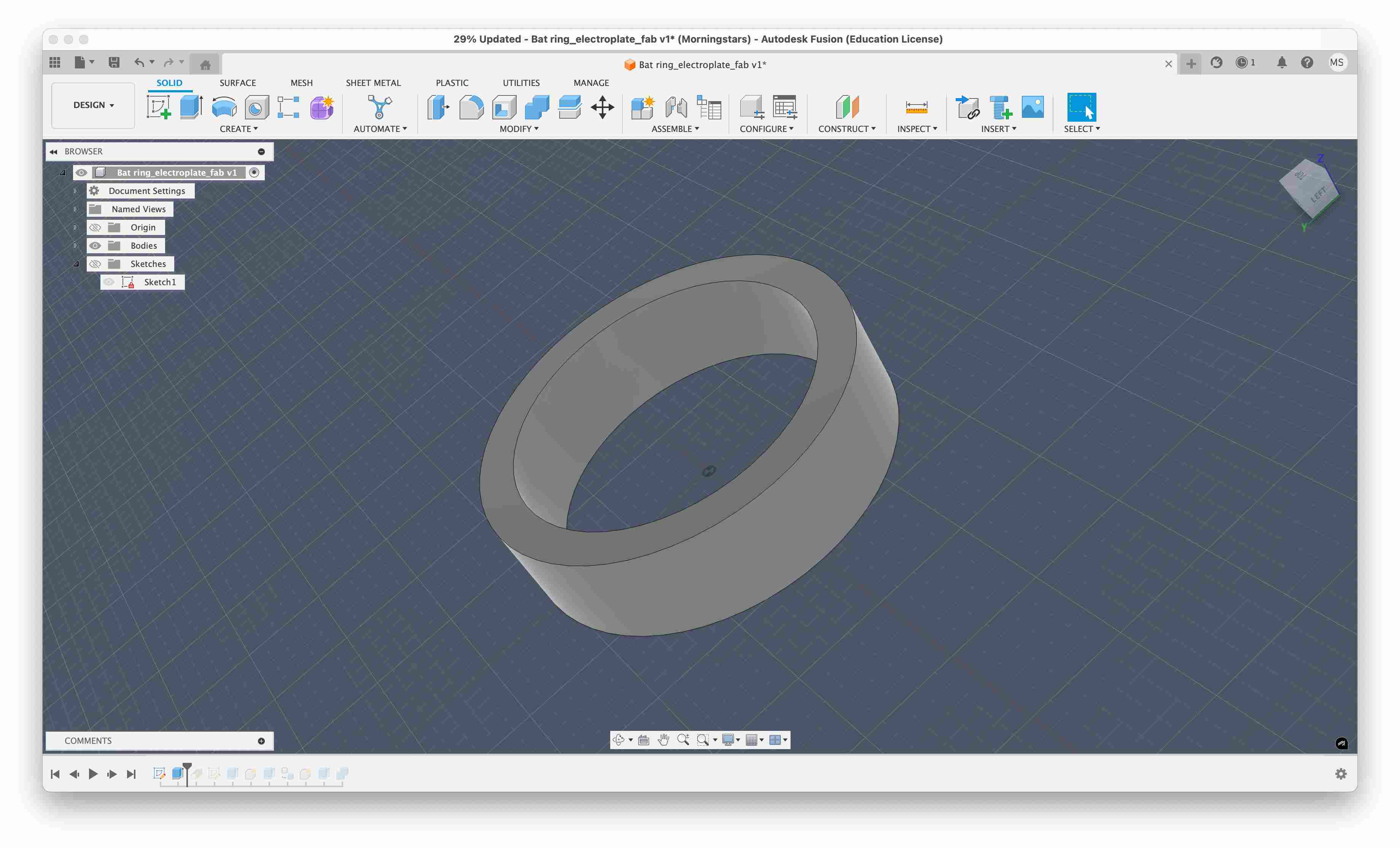The width and height of the screenshot is (1400, 848).
Task: Switch to the MESH tab
Action: tap(301, 83)
